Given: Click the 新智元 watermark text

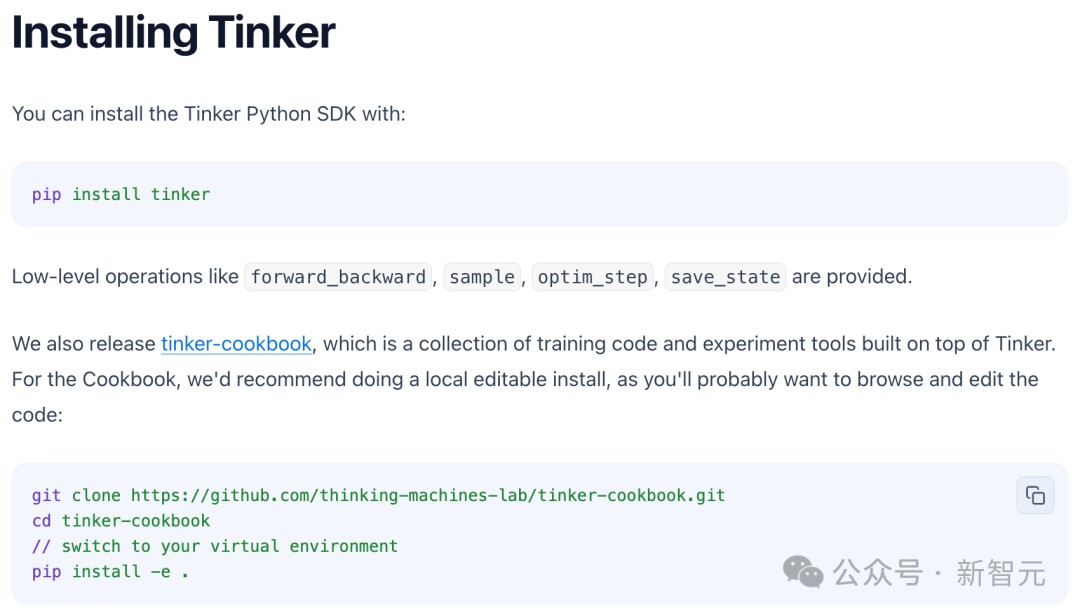Looking at the screenshot, I should click(x=1001, y=573).
